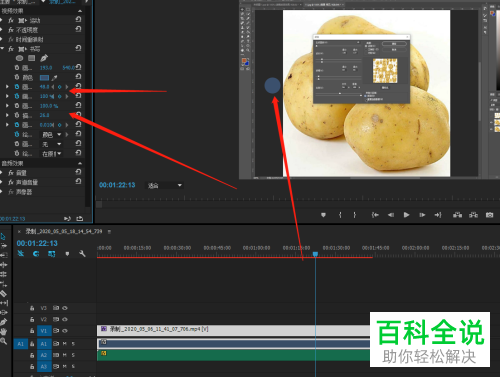Toggle Linked Selection in the timeline
The height and width of the screenshot is (377, 500).
click(x=51, y=254)
